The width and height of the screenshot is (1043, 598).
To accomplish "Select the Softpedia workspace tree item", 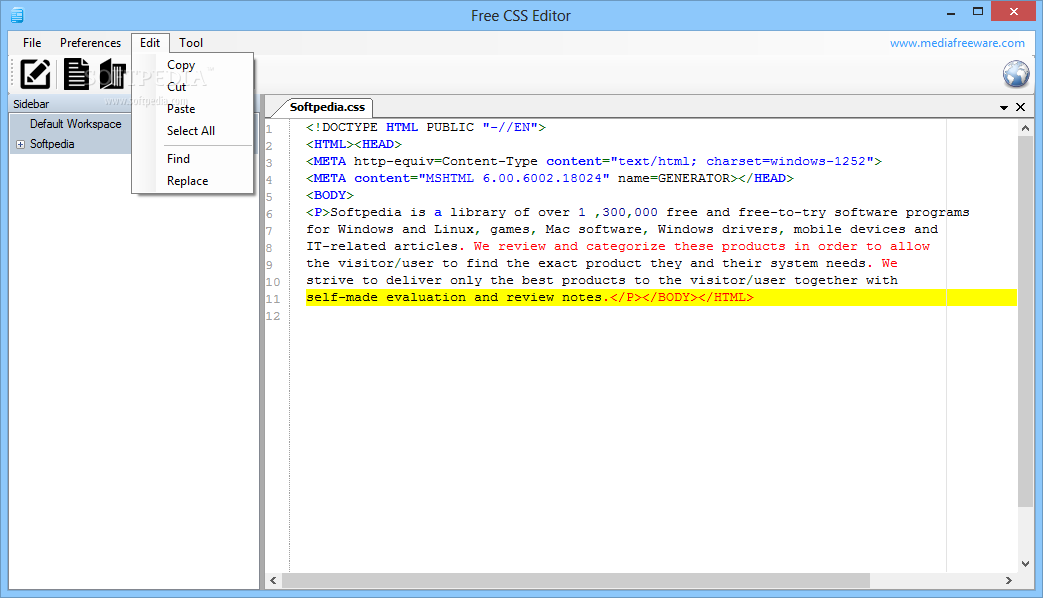I will tap(52, 144).
